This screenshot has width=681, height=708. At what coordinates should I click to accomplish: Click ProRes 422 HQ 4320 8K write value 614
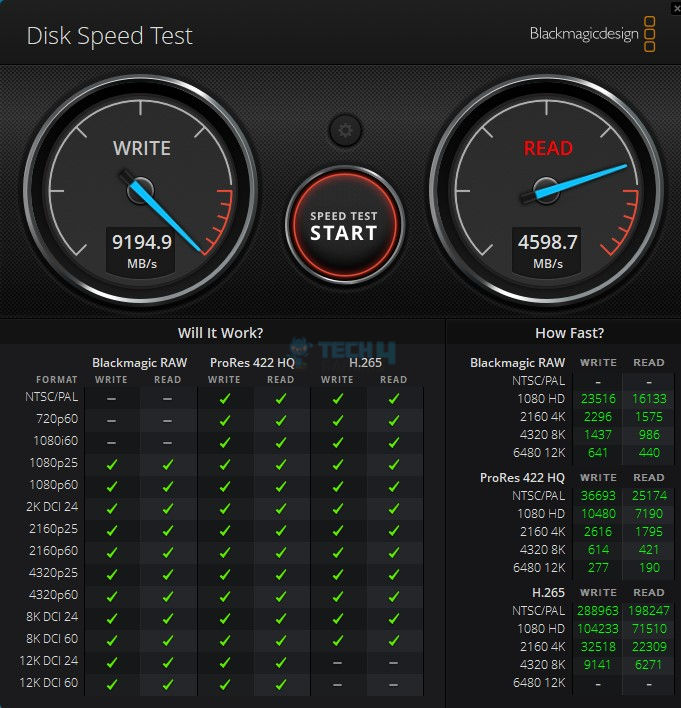598,550
